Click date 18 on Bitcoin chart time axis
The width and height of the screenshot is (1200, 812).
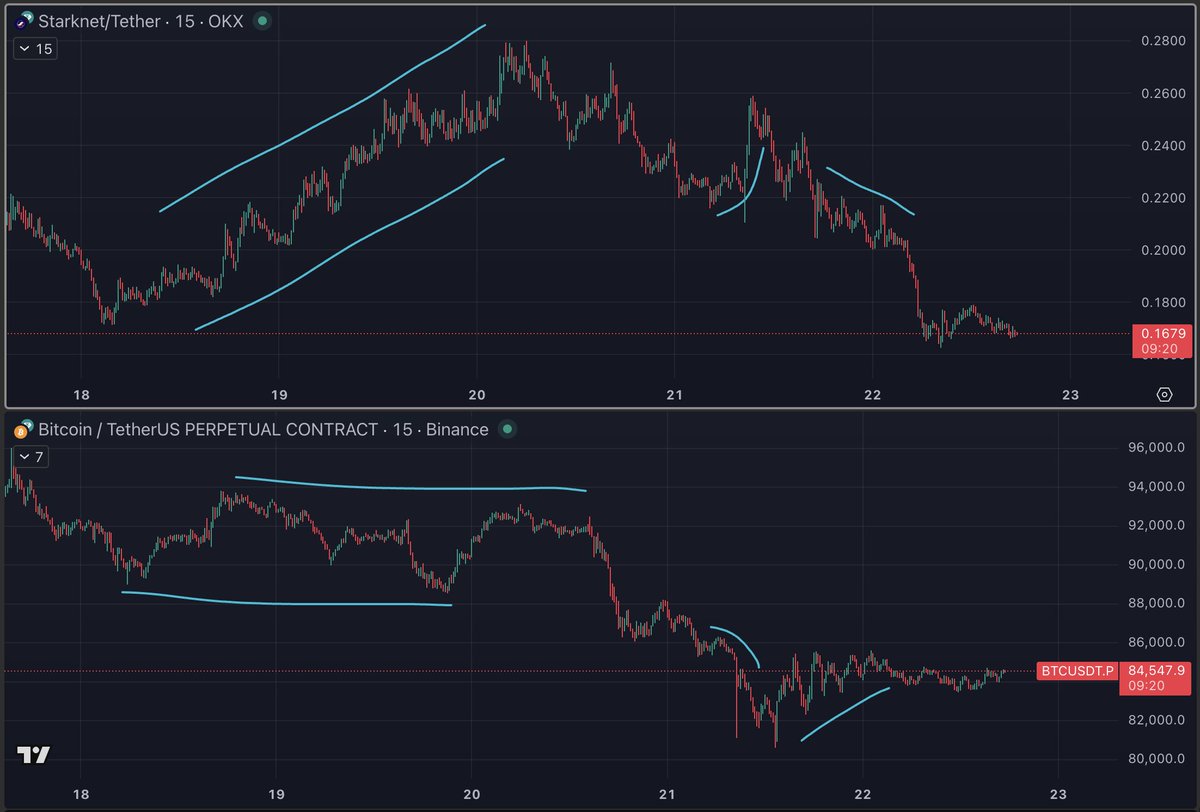(81, 796)
